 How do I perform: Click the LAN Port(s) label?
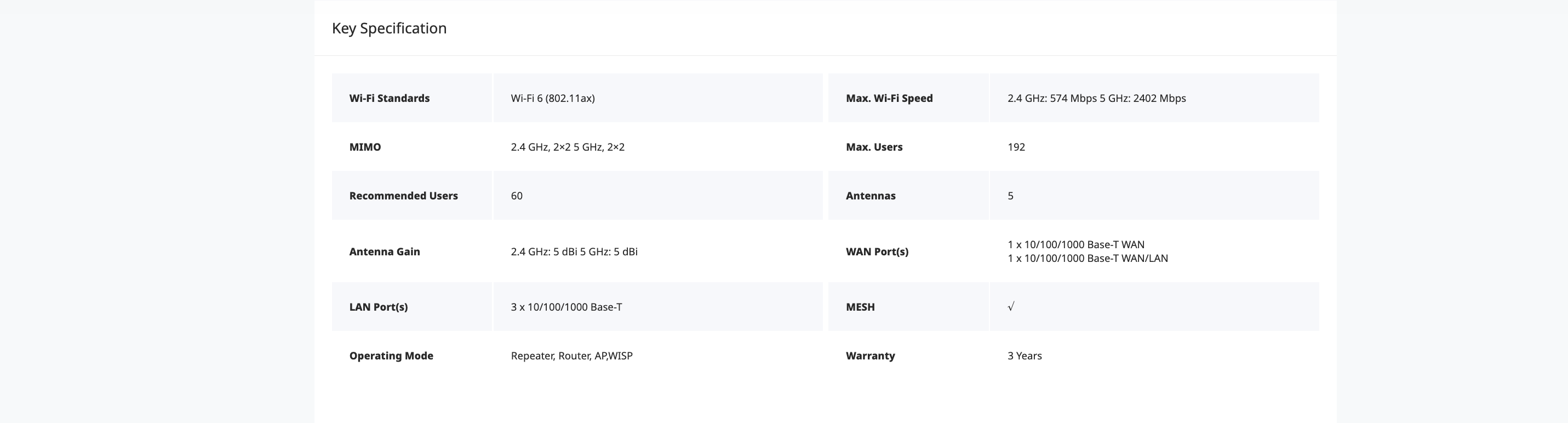tap(378, 307)
